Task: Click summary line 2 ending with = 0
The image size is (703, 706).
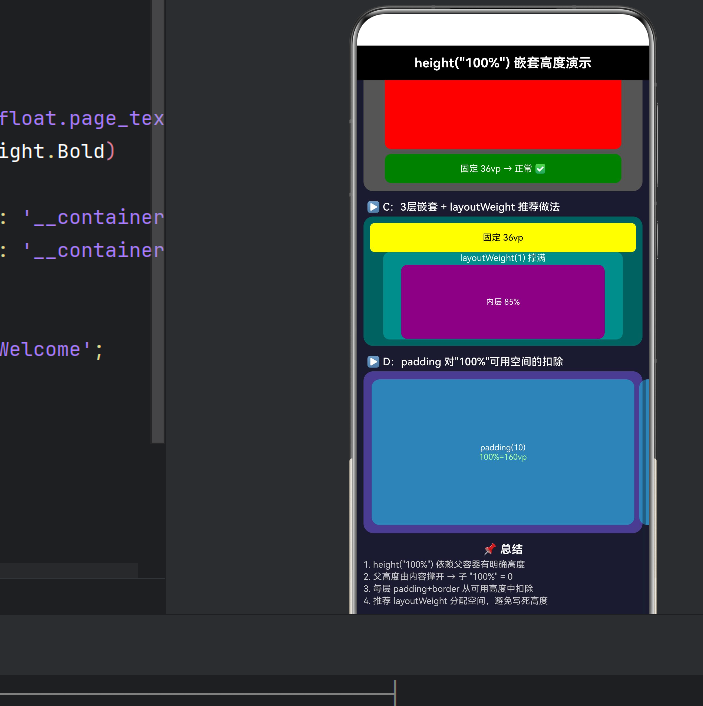Action: (438, 576)
